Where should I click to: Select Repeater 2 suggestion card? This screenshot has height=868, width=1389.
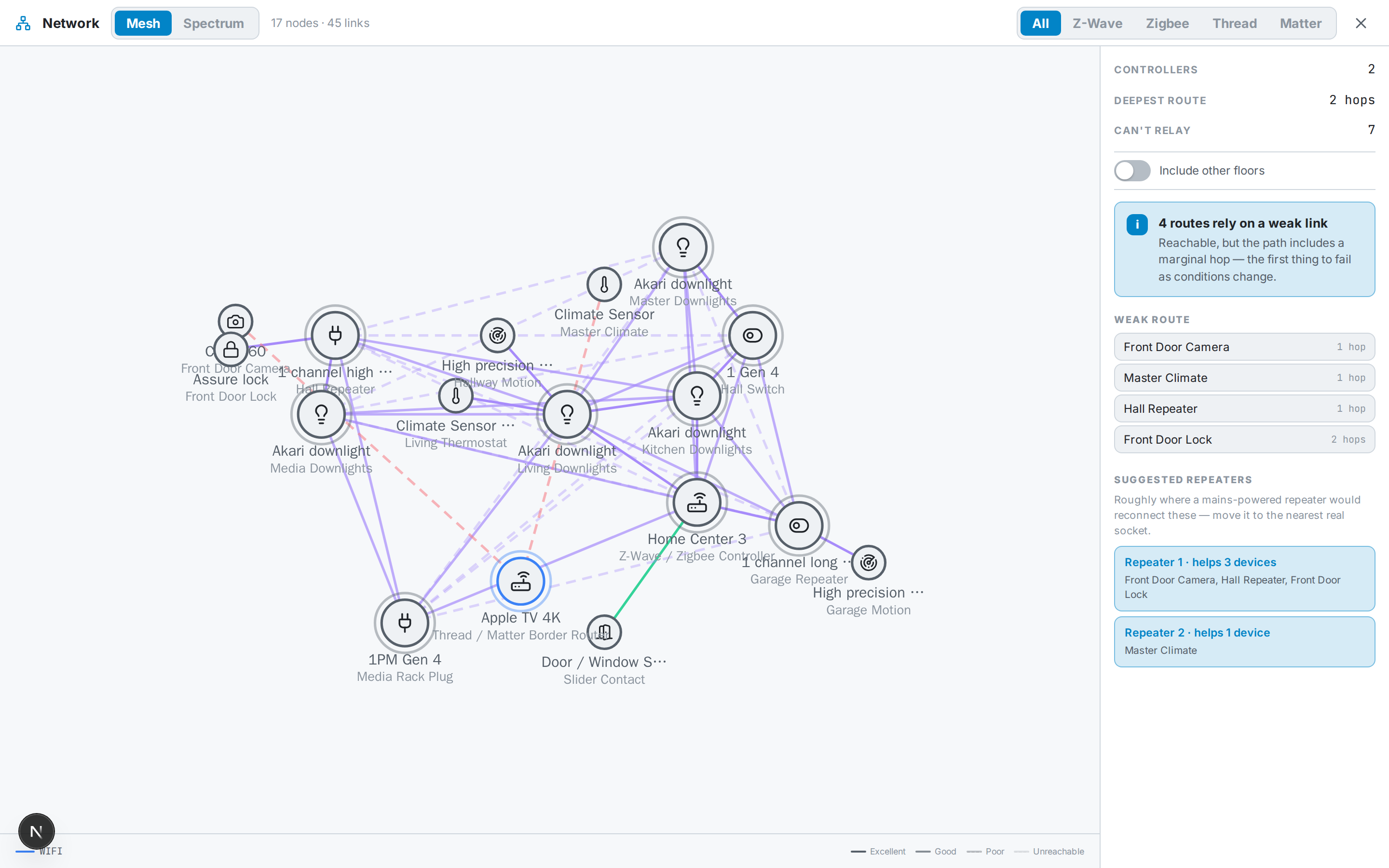(x=1244, y=642)
